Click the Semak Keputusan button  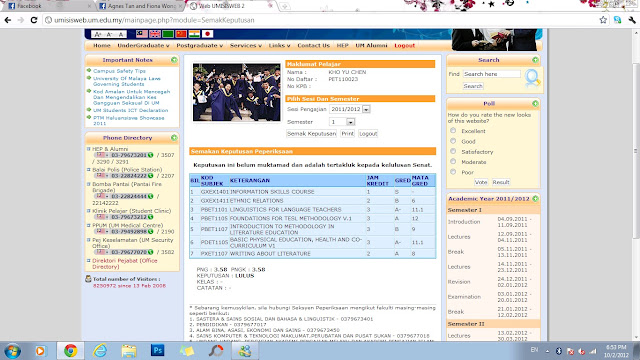(x=311, y=133)
